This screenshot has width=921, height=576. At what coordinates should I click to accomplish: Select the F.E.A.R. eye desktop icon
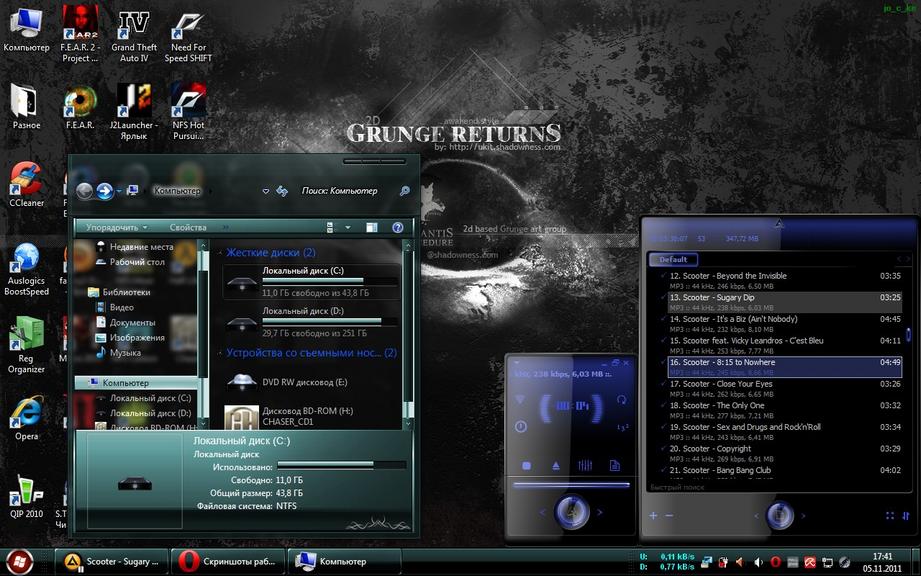coord(80,107)
